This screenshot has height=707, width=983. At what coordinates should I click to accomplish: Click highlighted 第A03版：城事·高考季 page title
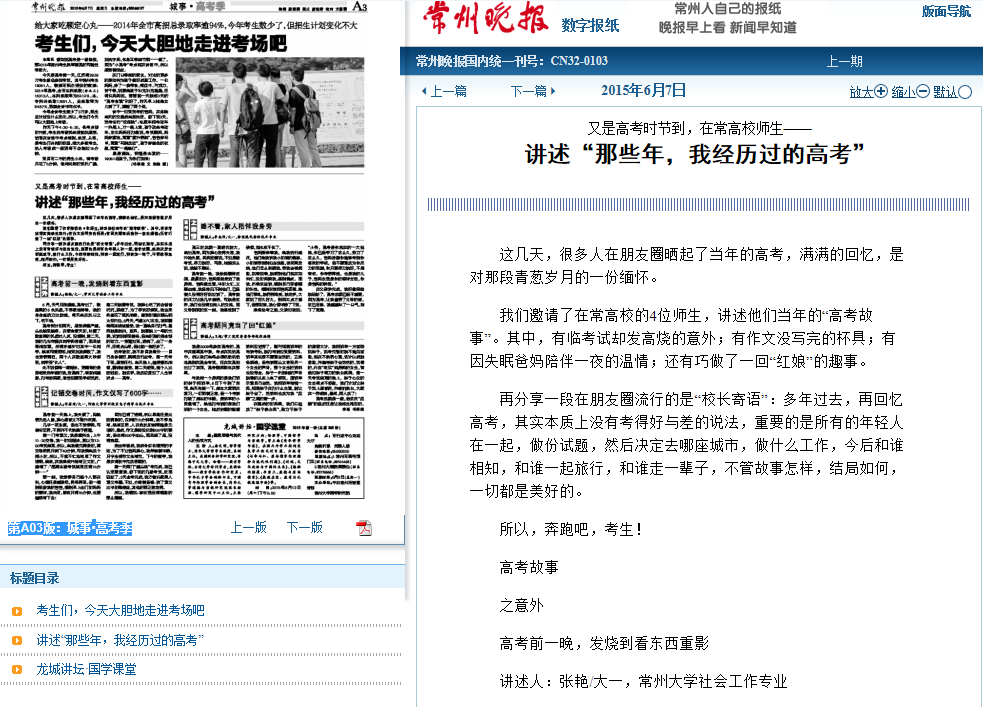point(70,528)
